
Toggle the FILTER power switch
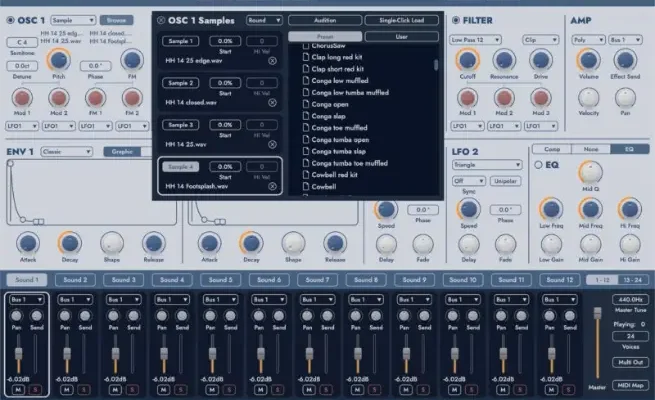click(456, 20)
